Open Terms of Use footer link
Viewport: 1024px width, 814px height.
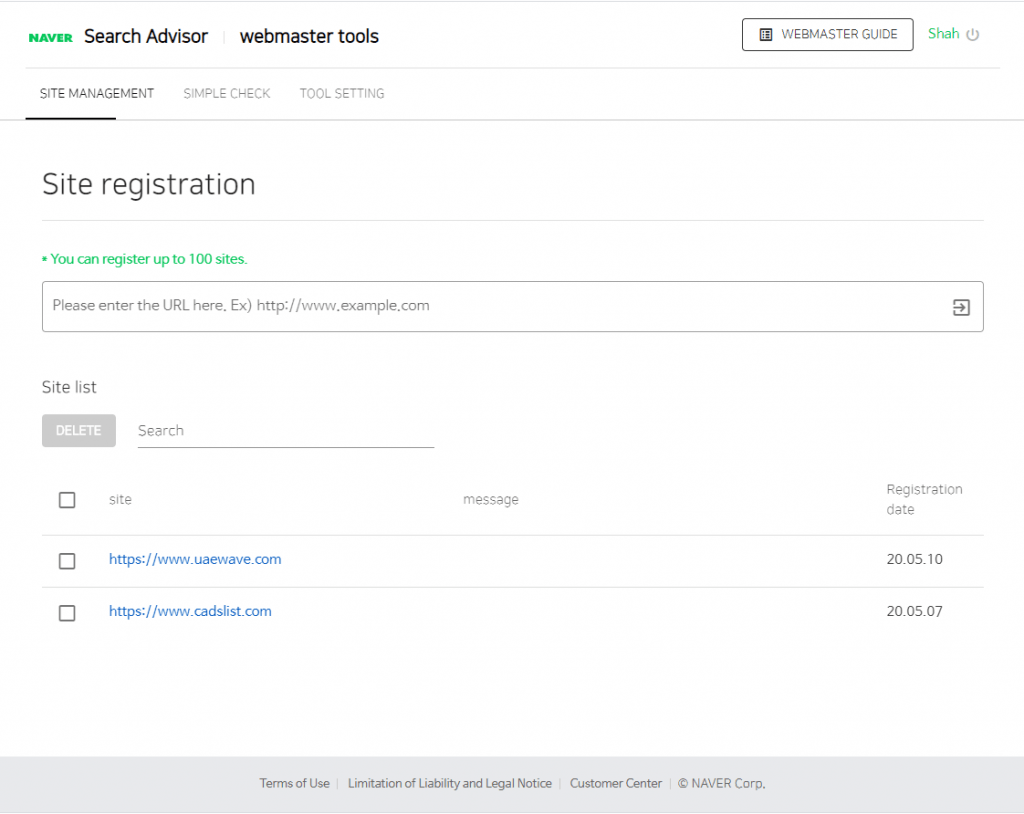pos(294,783)
